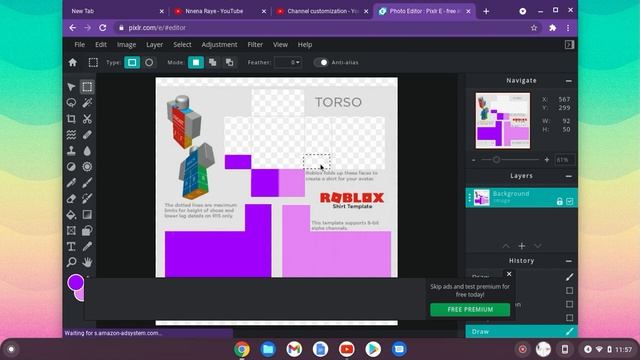
Task: Choose ellipse marquee type
Action: pos(149,62)
